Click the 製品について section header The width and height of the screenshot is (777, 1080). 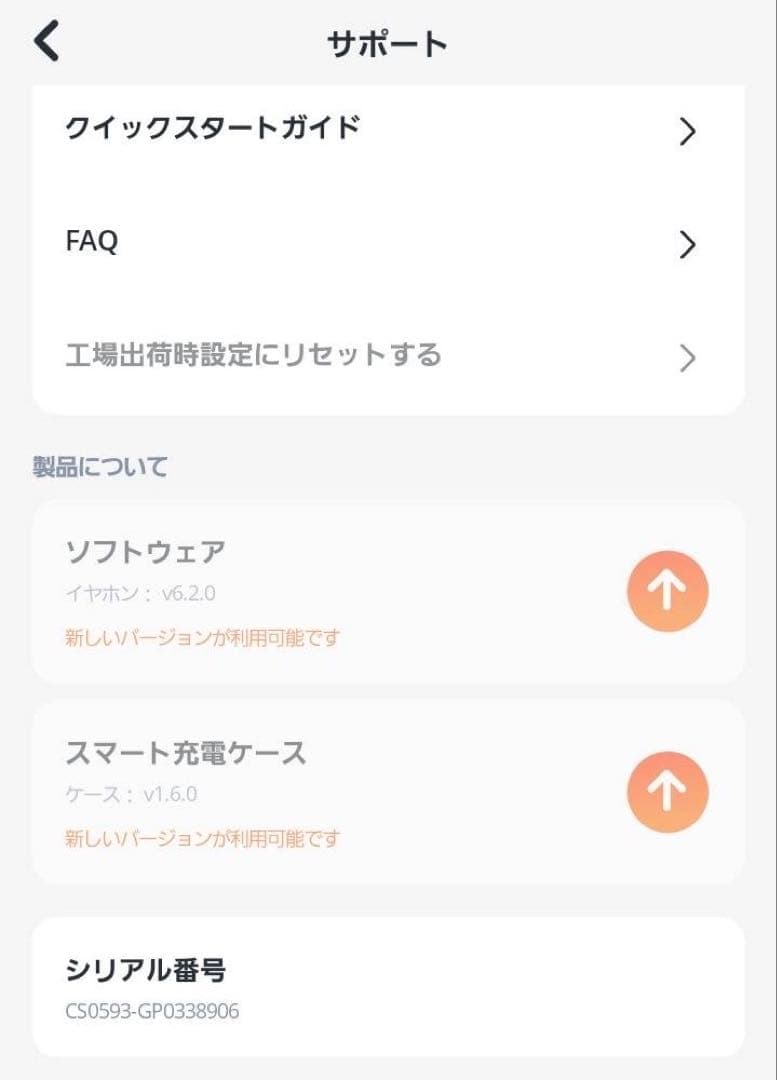(x=100, y=467)
